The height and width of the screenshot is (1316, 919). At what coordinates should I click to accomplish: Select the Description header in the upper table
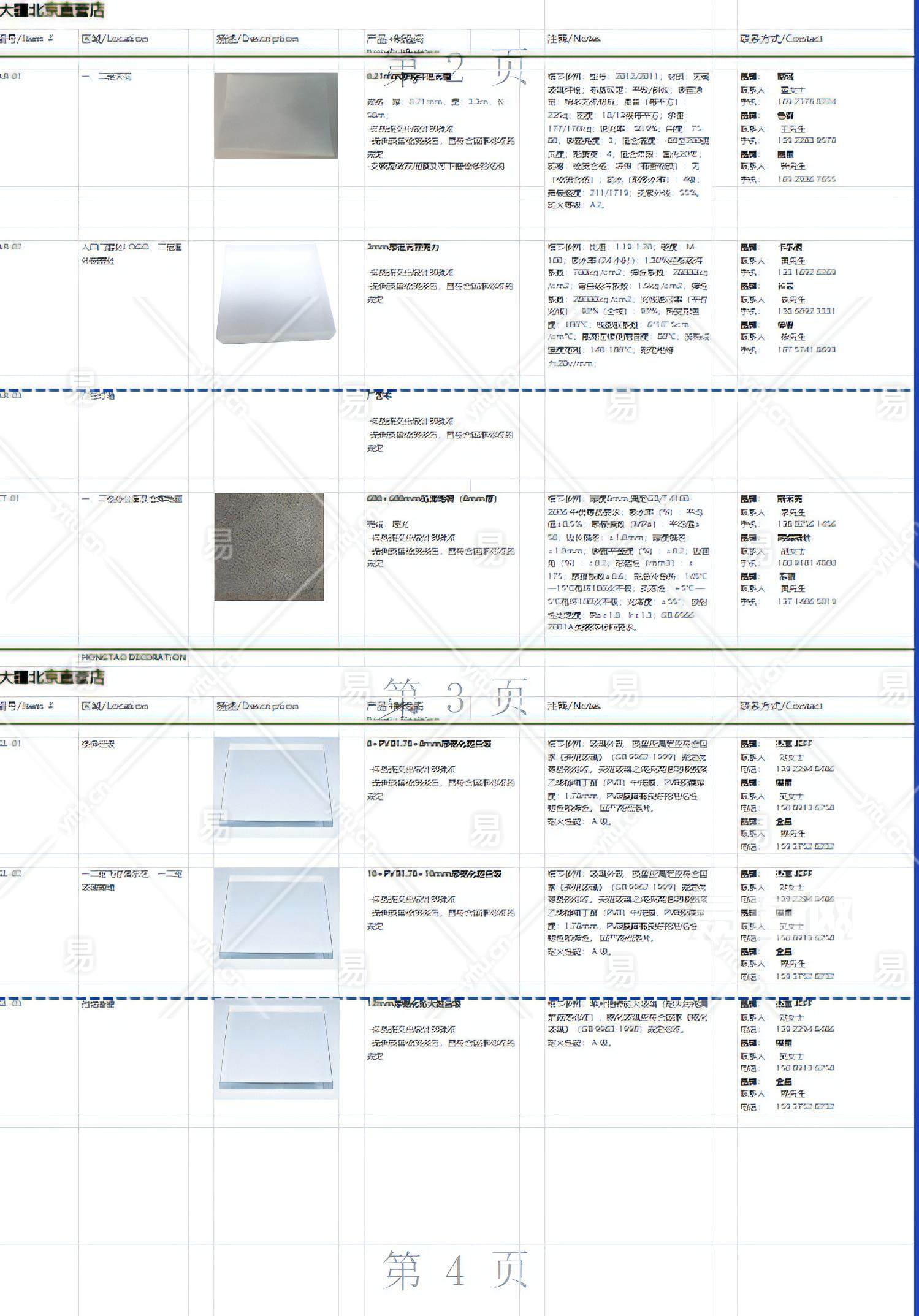tap(257, 38)
